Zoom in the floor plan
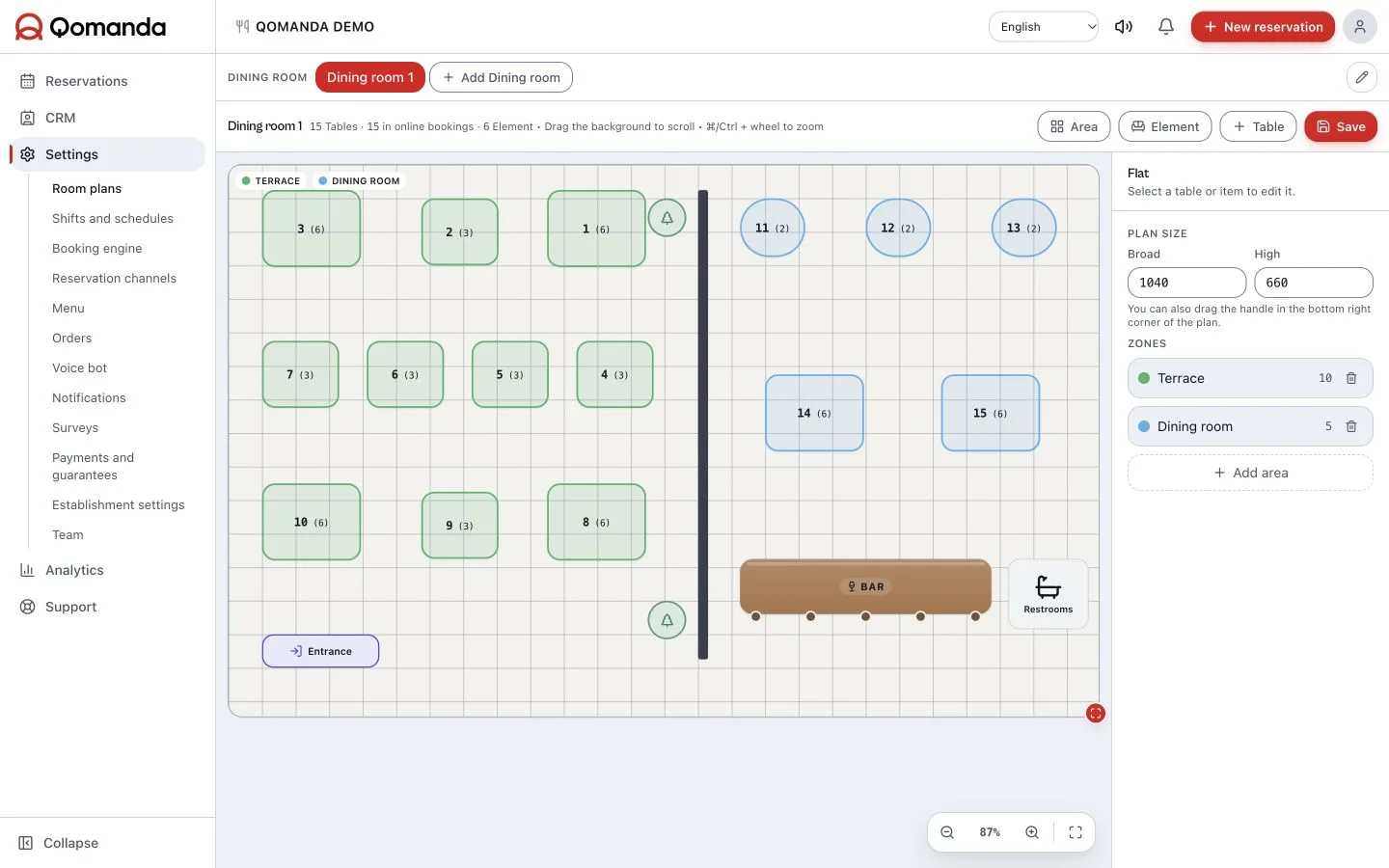Screen dimensions: 1389x868 tap(1032, 832)
